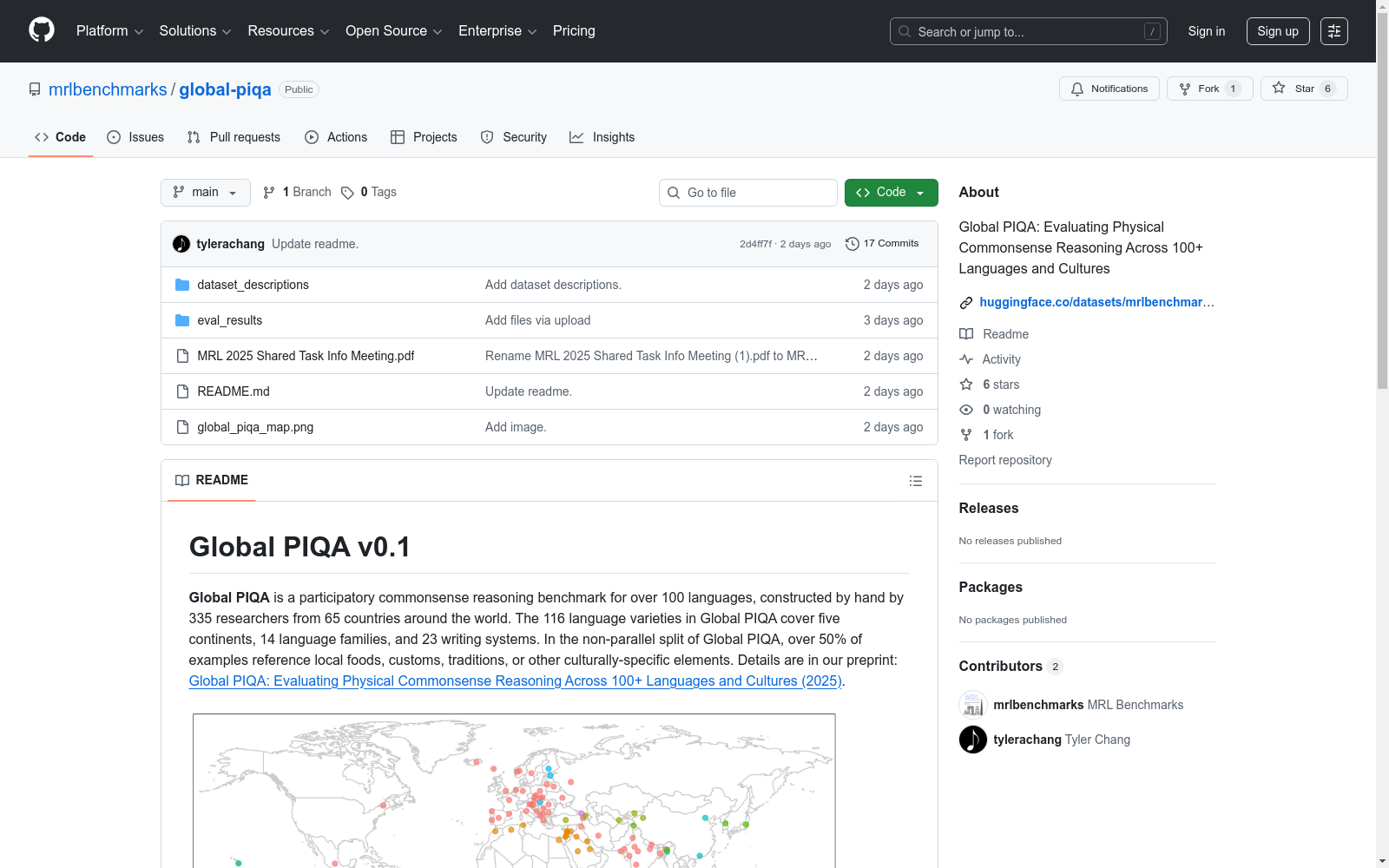This screenshot has width=1389, height=868.
Task: Open MRL 2025 Shared Task Info Meeting.pdf
Action: tap(306, 356)
